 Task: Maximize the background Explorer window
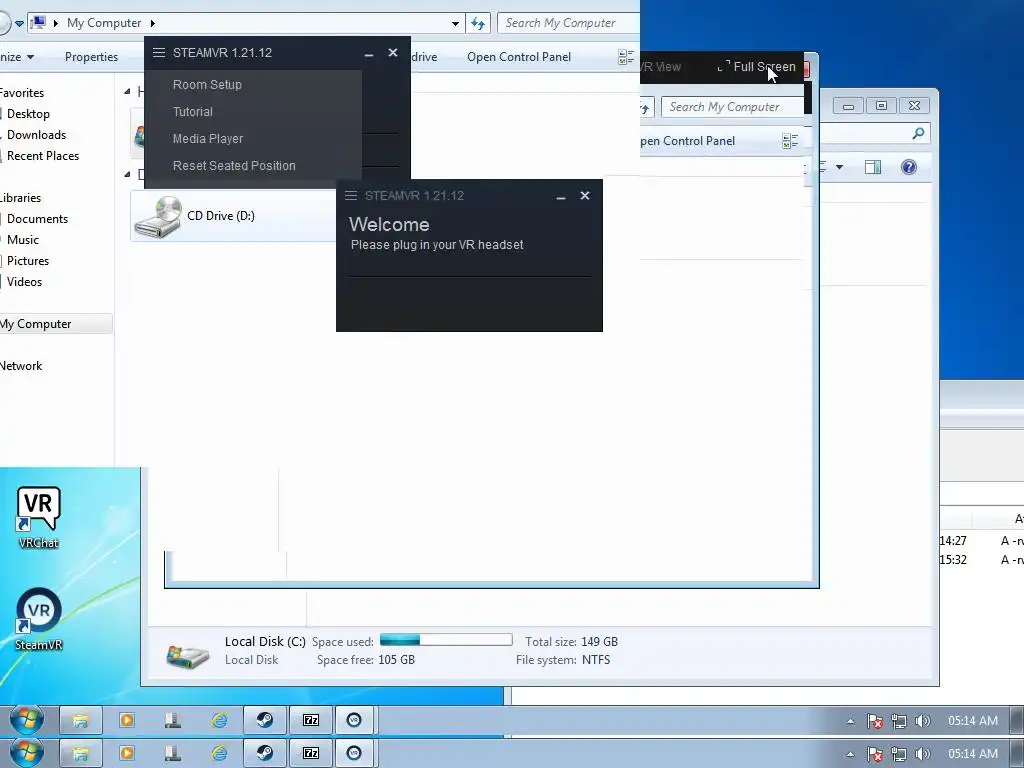pyautogui.click(x=881, y=106)
